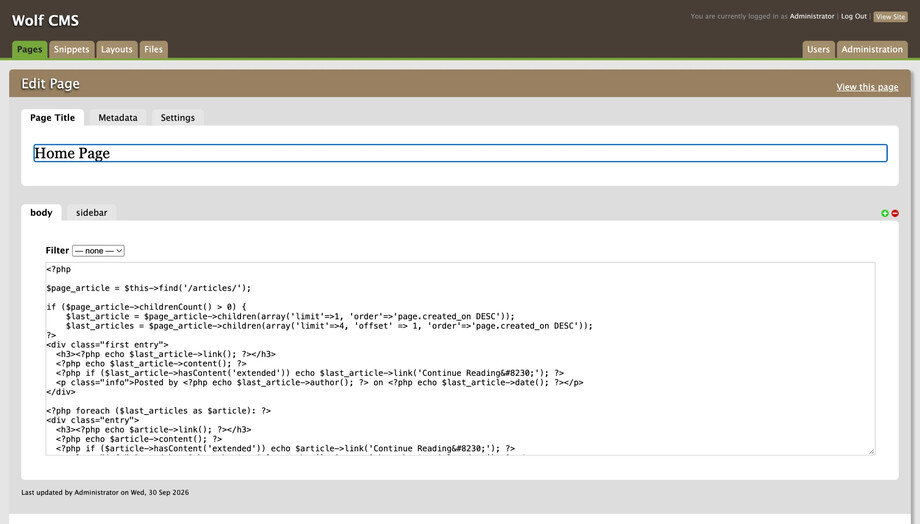Click the textarea resize handle corner

[871, 451]
